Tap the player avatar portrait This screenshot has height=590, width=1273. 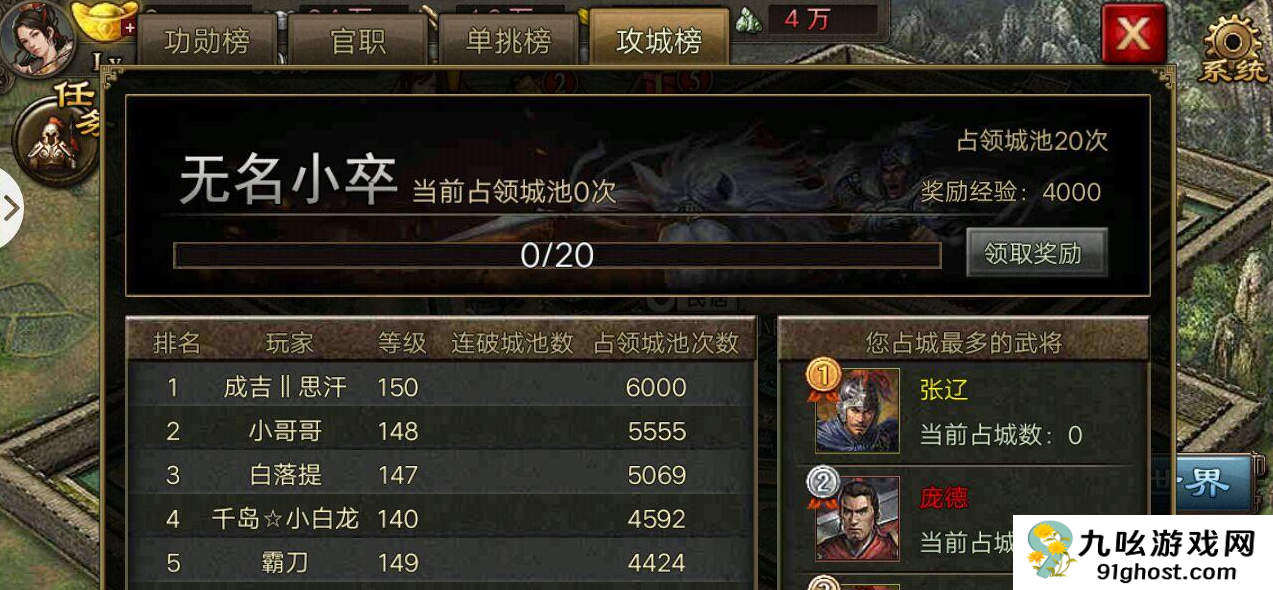38,38
